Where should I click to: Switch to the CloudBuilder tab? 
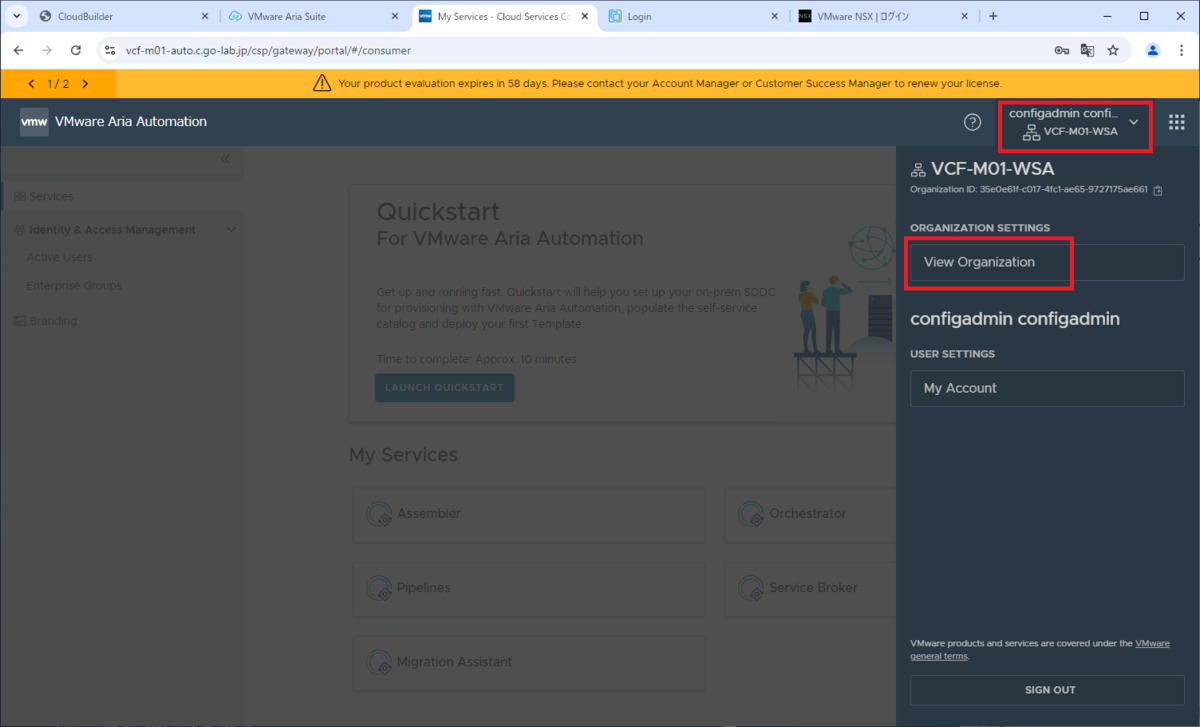[125, 16]
